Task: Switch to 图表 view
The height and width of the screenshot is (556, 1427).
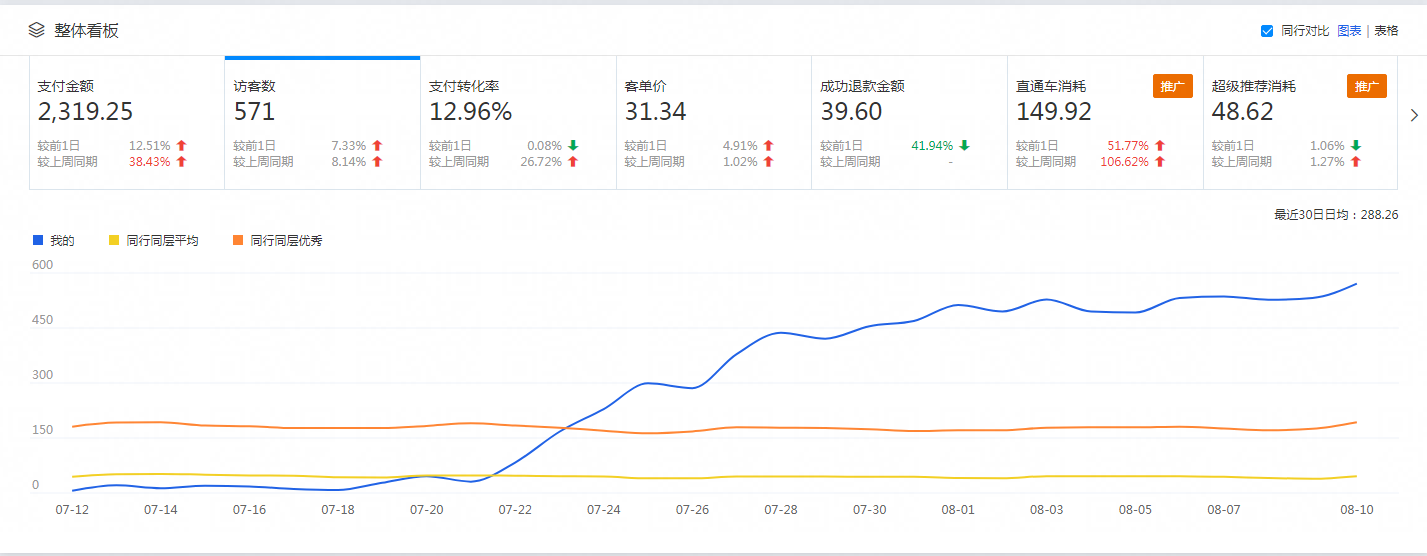Action: (1349, 31)
